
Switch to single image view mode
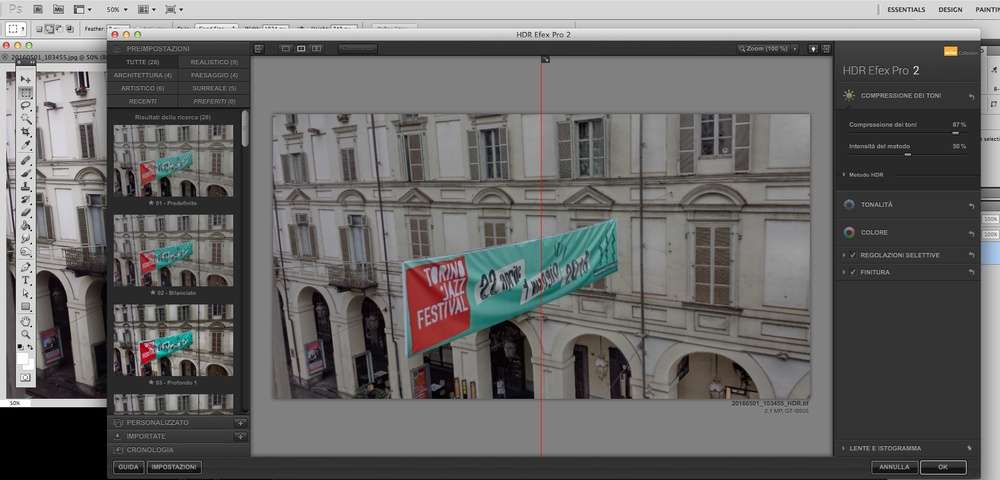click(x=285, y=48)
